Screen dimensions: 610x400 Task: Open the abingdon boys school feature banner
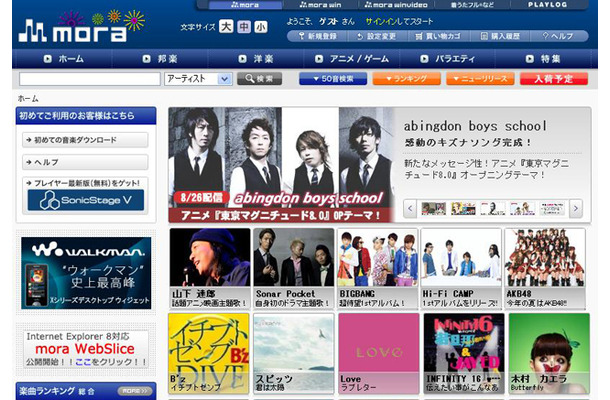[282, 165]
